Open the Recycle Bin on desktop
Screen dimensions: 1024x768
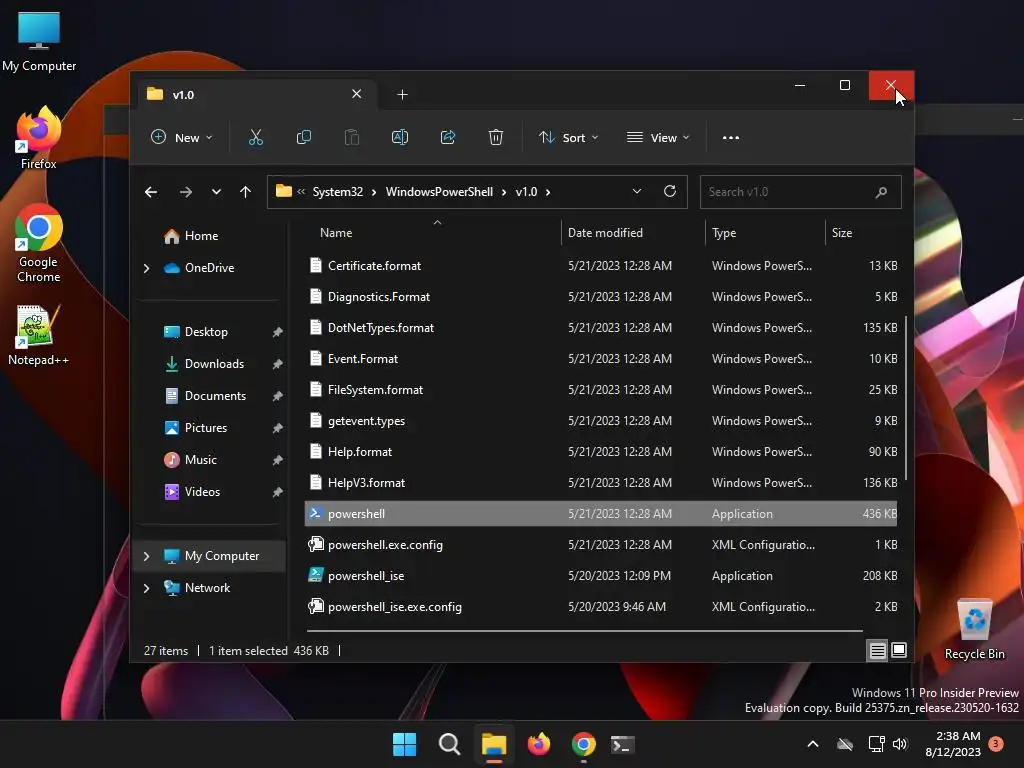(974, 629)
